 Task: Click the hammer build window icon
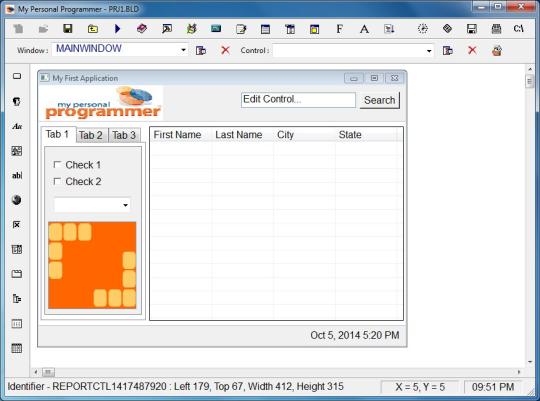[167, 29]
